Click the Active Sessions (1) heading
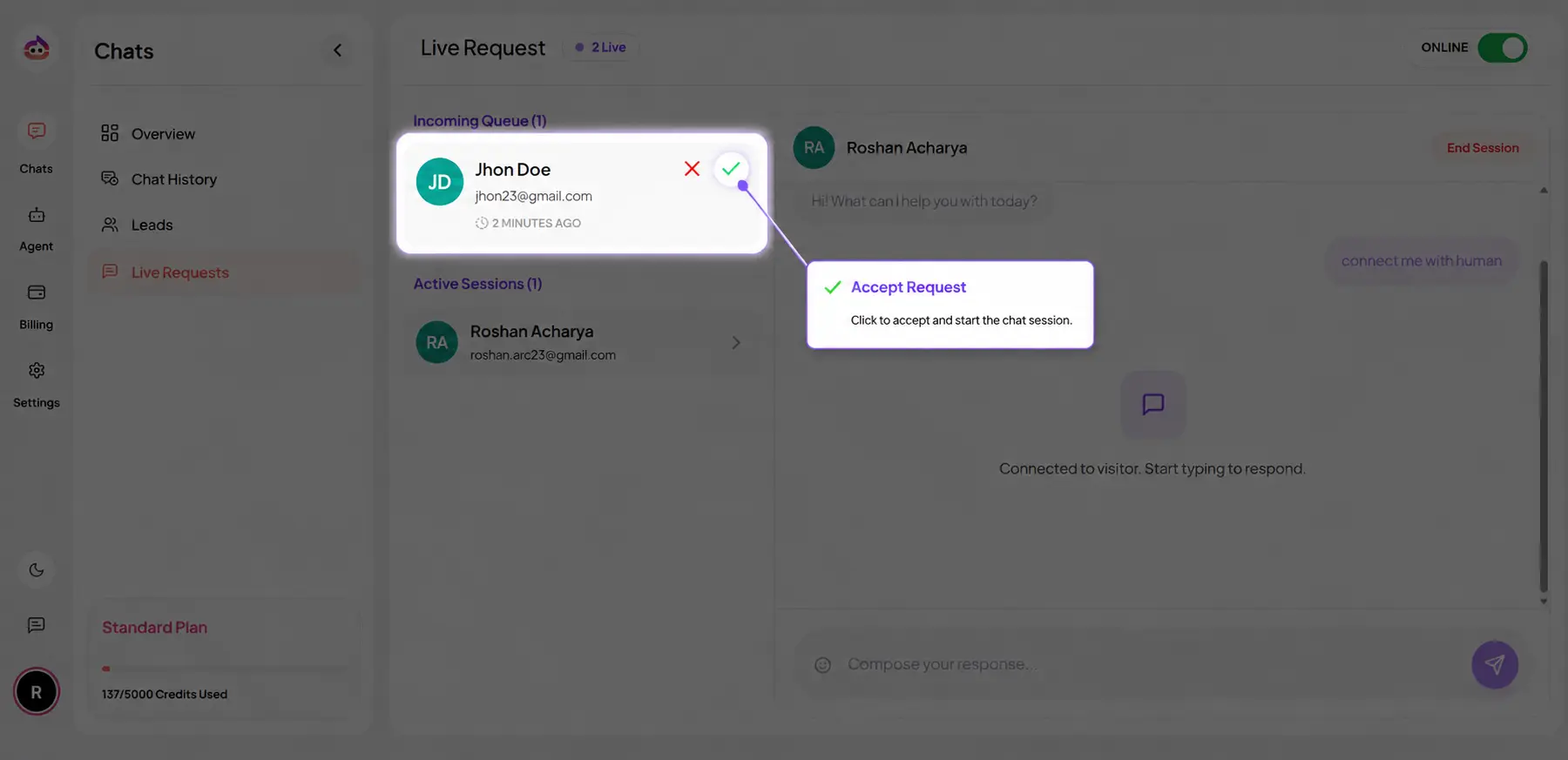The height and width of the screenshot is (760, 1568). click(477, 284)
